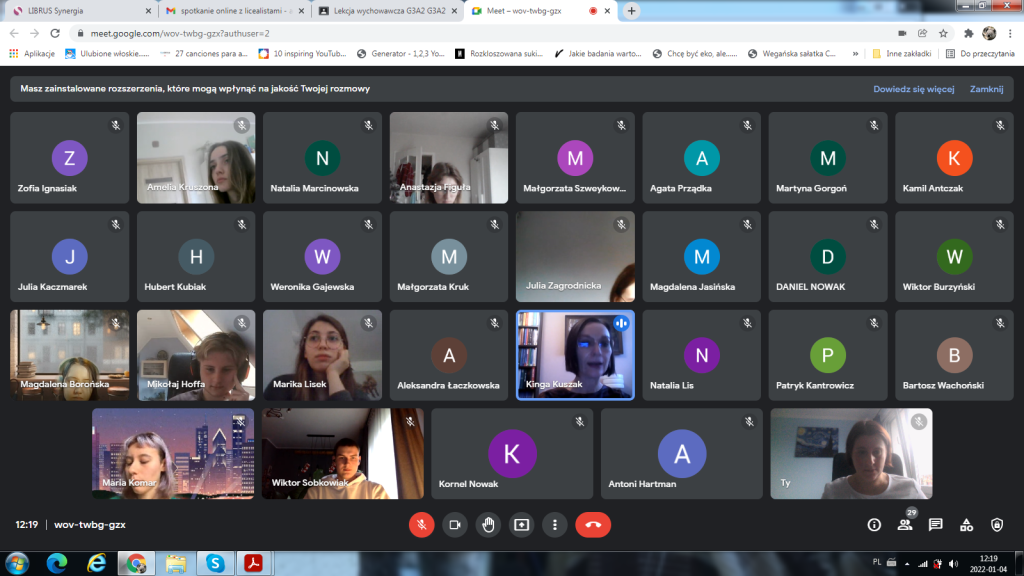The image size is (1024, 576).
Task: Open the activities panel
Action: point(966,524)
